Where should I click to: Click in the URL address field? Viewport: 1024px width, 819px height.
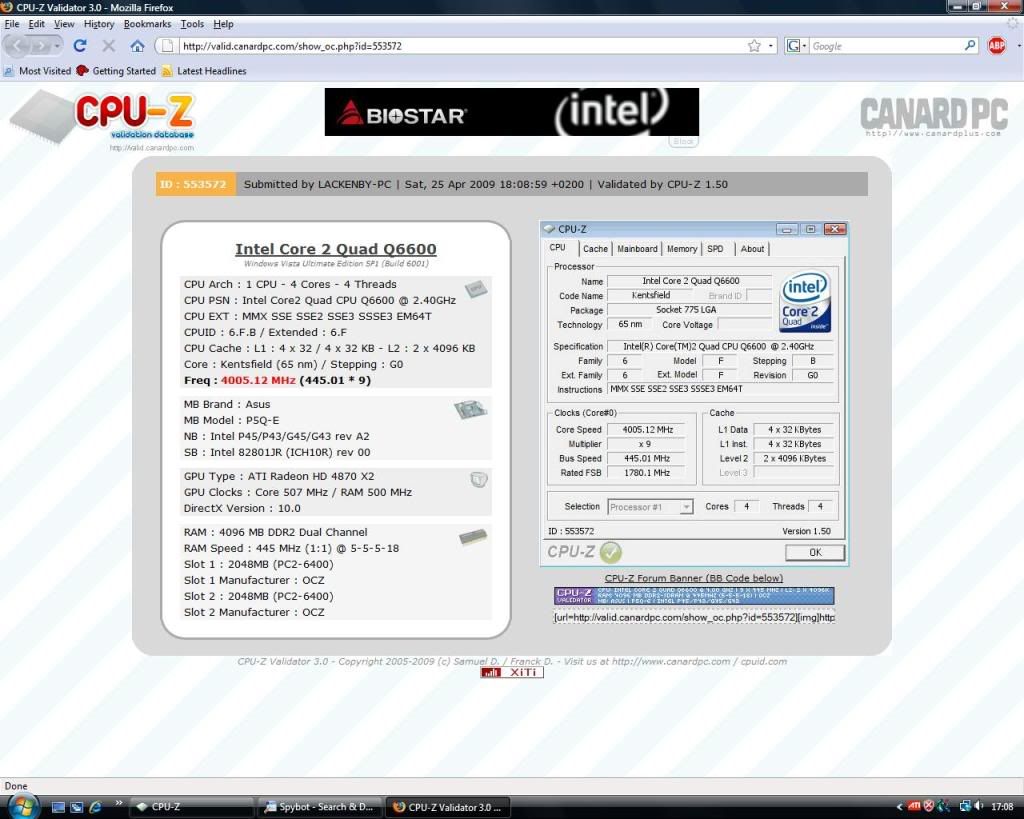461,46
